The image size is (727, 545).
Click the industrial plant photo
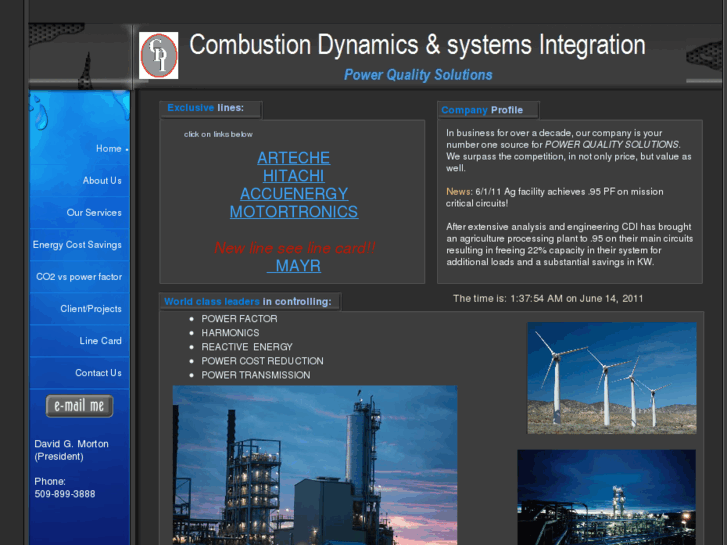(x=315, y=465)
